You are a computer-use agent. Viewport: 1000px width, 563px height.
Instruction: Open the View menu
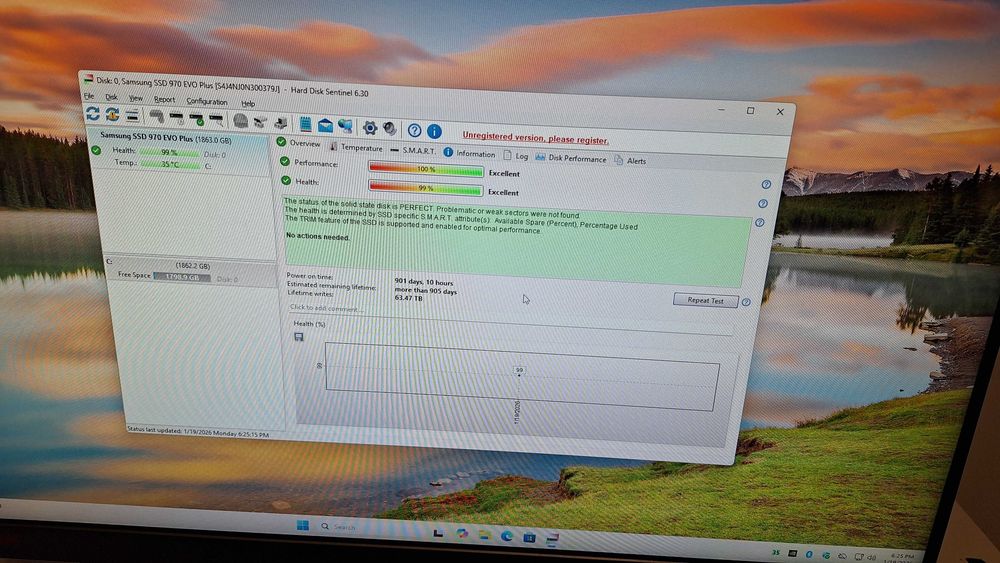point(136,98)
